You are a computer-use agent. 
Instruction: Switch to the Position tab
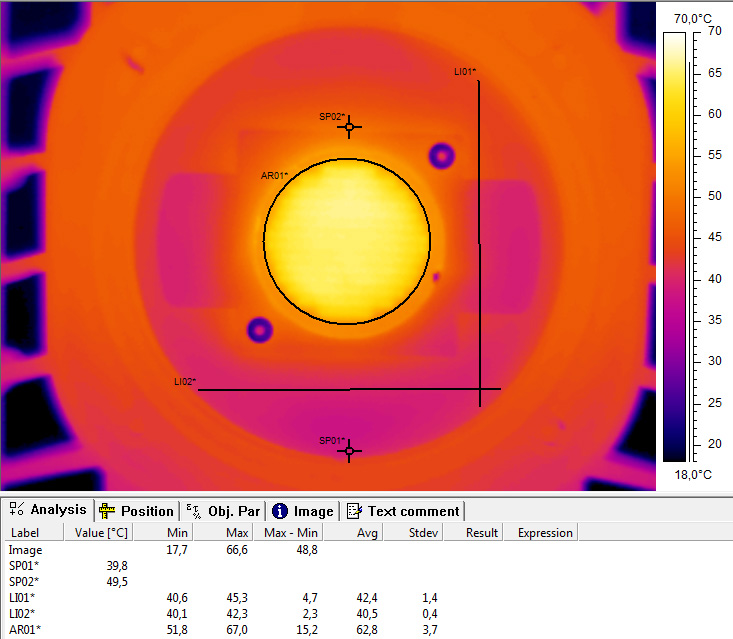(137, 511)
